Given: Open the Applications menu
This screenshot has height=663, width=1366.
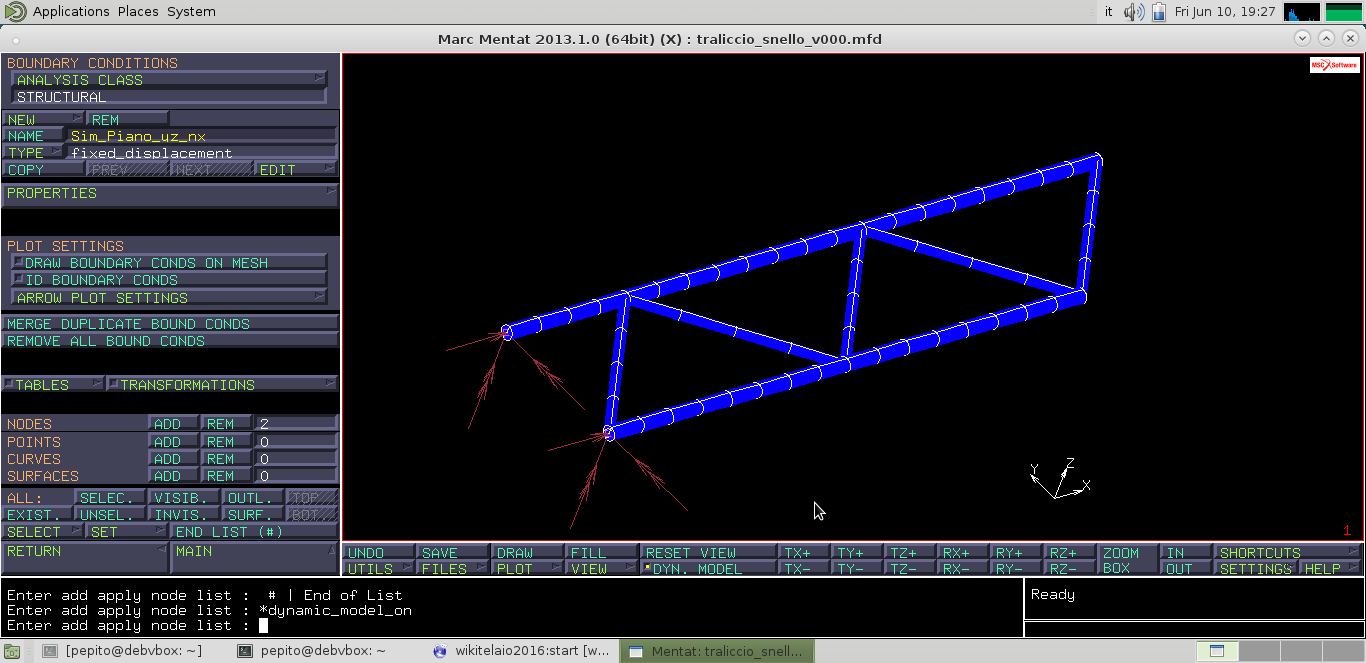Looking at the screenshot, I should [x=71, y=12].
